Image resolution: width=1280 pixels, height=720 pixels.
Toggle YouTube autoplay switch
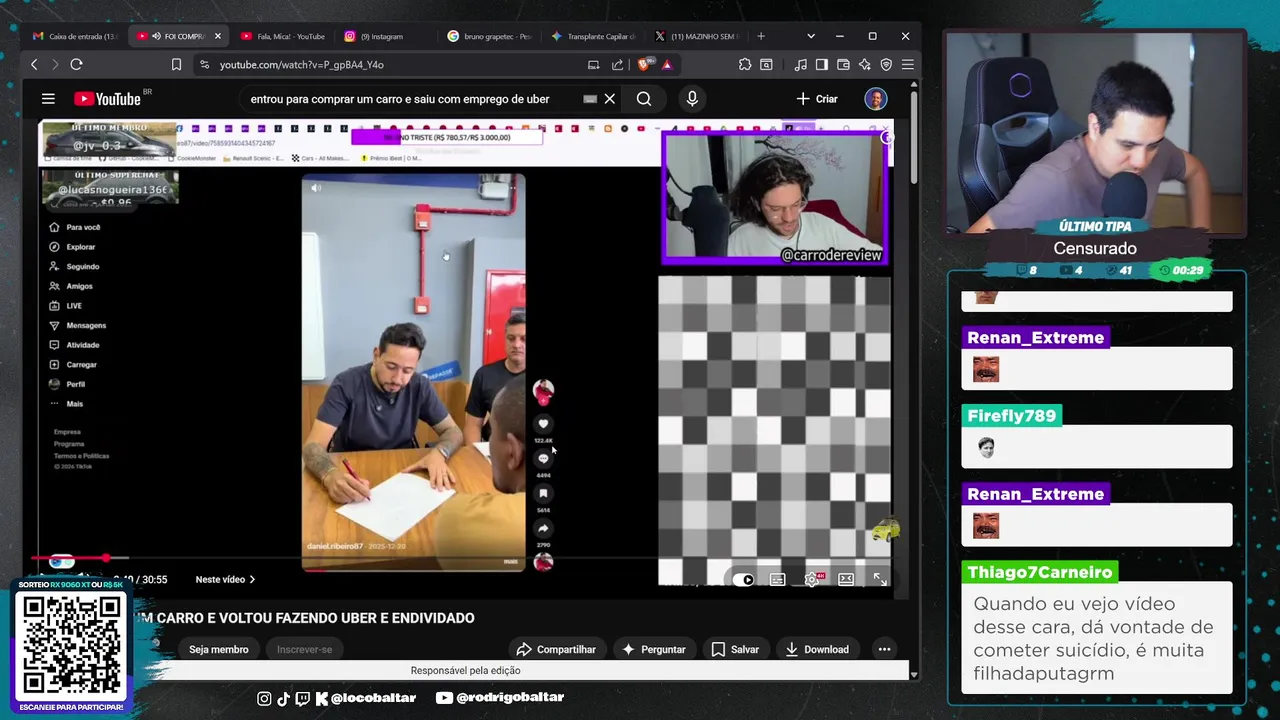point(744,579)
